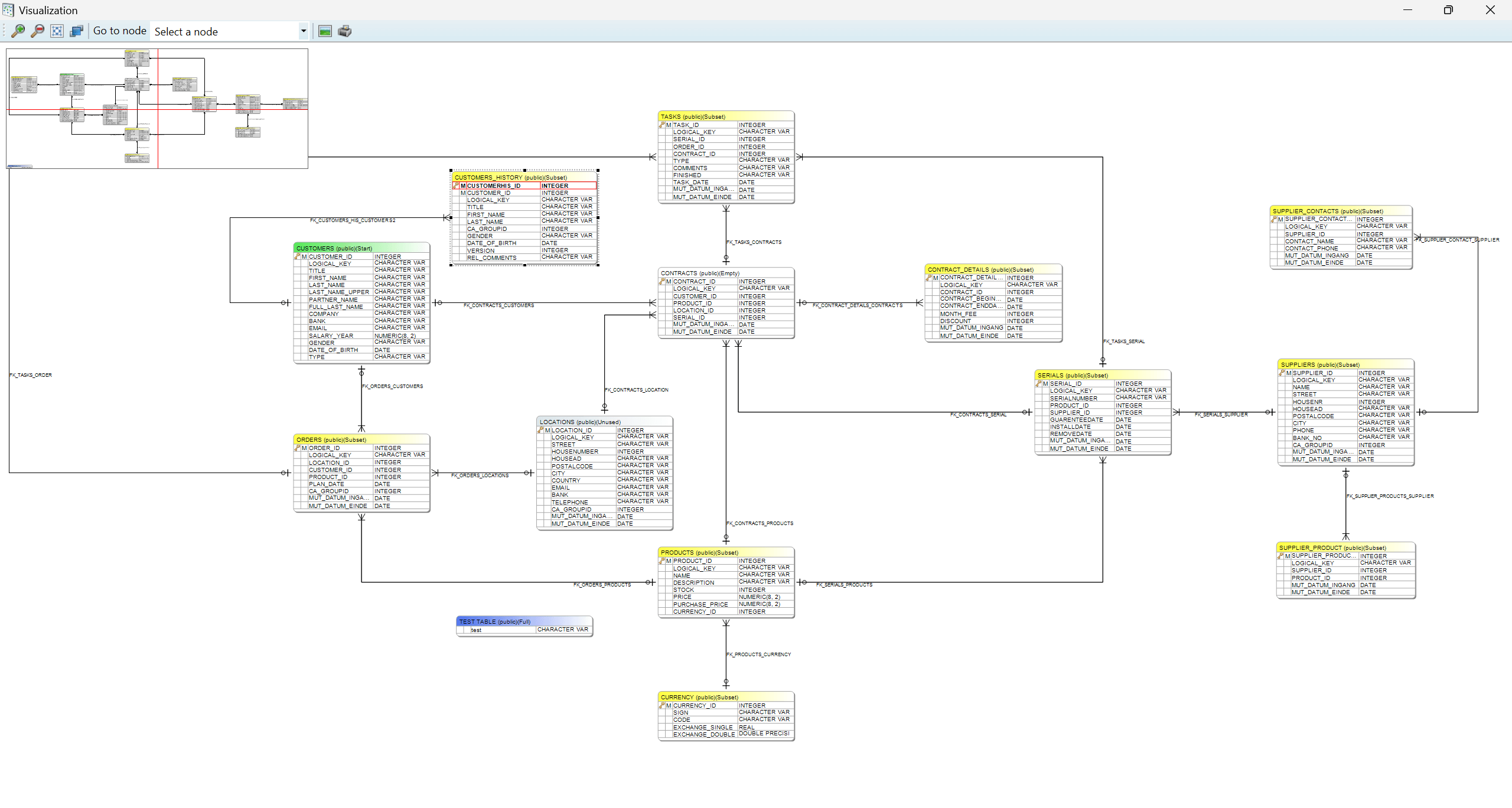Viewport: 1512px width, 808px height.
Task: Click the layered-windows overview icon in the toolbar
Action: point(76,31)
